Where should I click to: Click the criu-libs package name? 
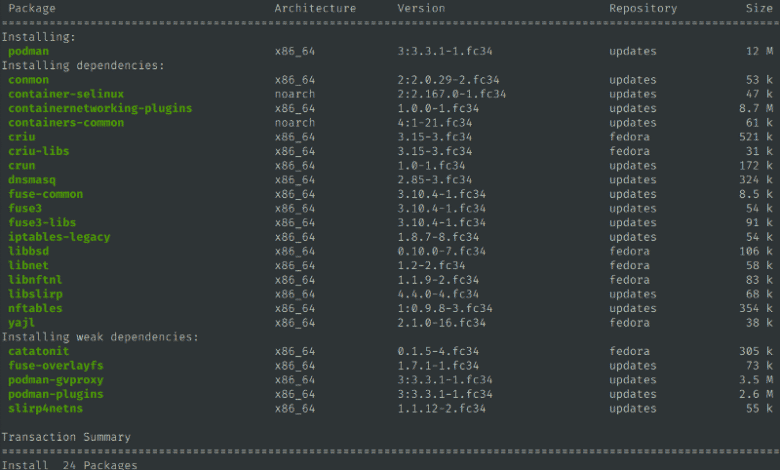point(38,151)
